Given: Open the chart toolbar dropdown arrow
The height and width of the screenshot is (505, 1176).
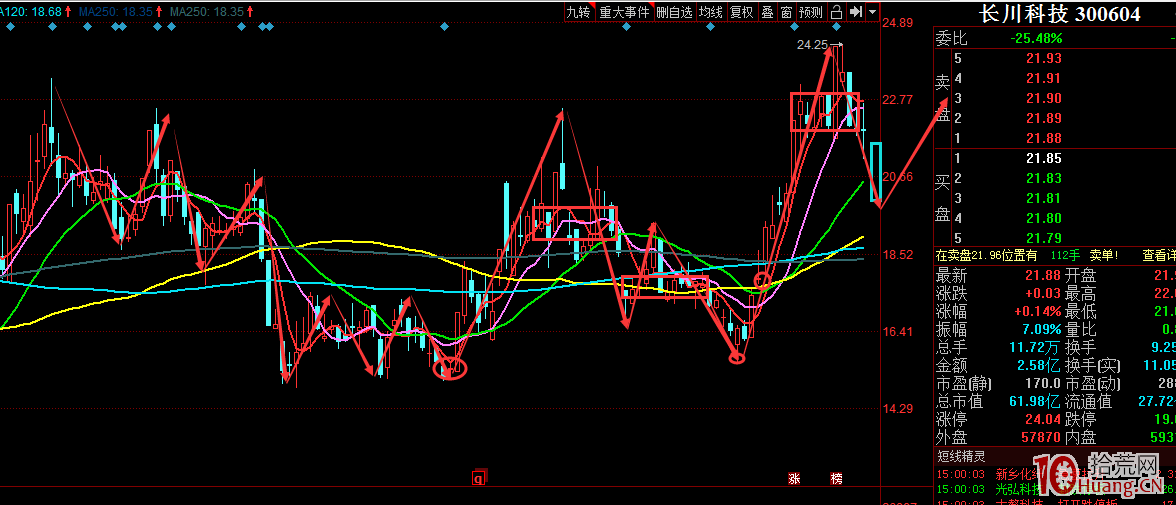Looking at the screenshot, I should tap(872, 12).
